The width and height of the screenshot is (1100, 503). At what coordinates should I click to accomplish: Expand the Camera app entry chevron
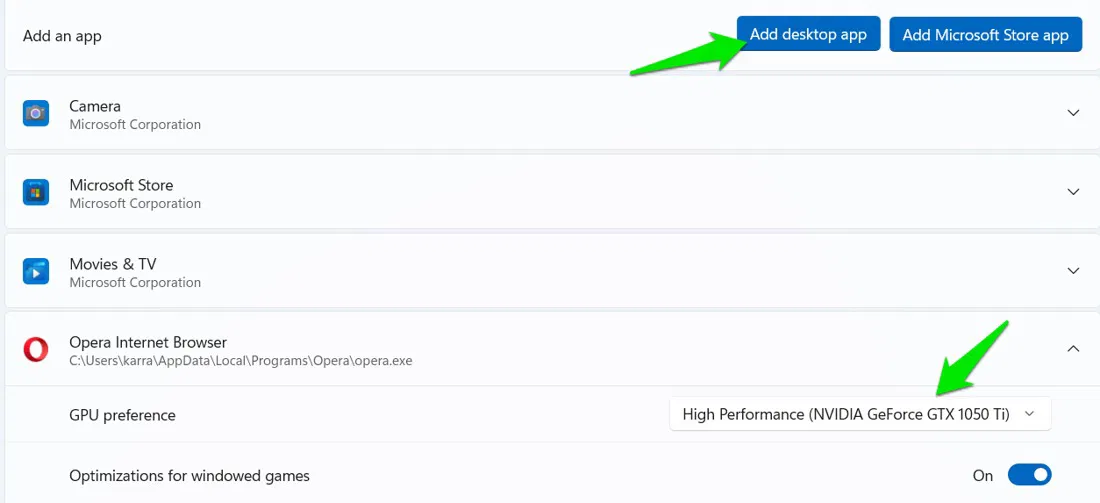(1073, 113)
